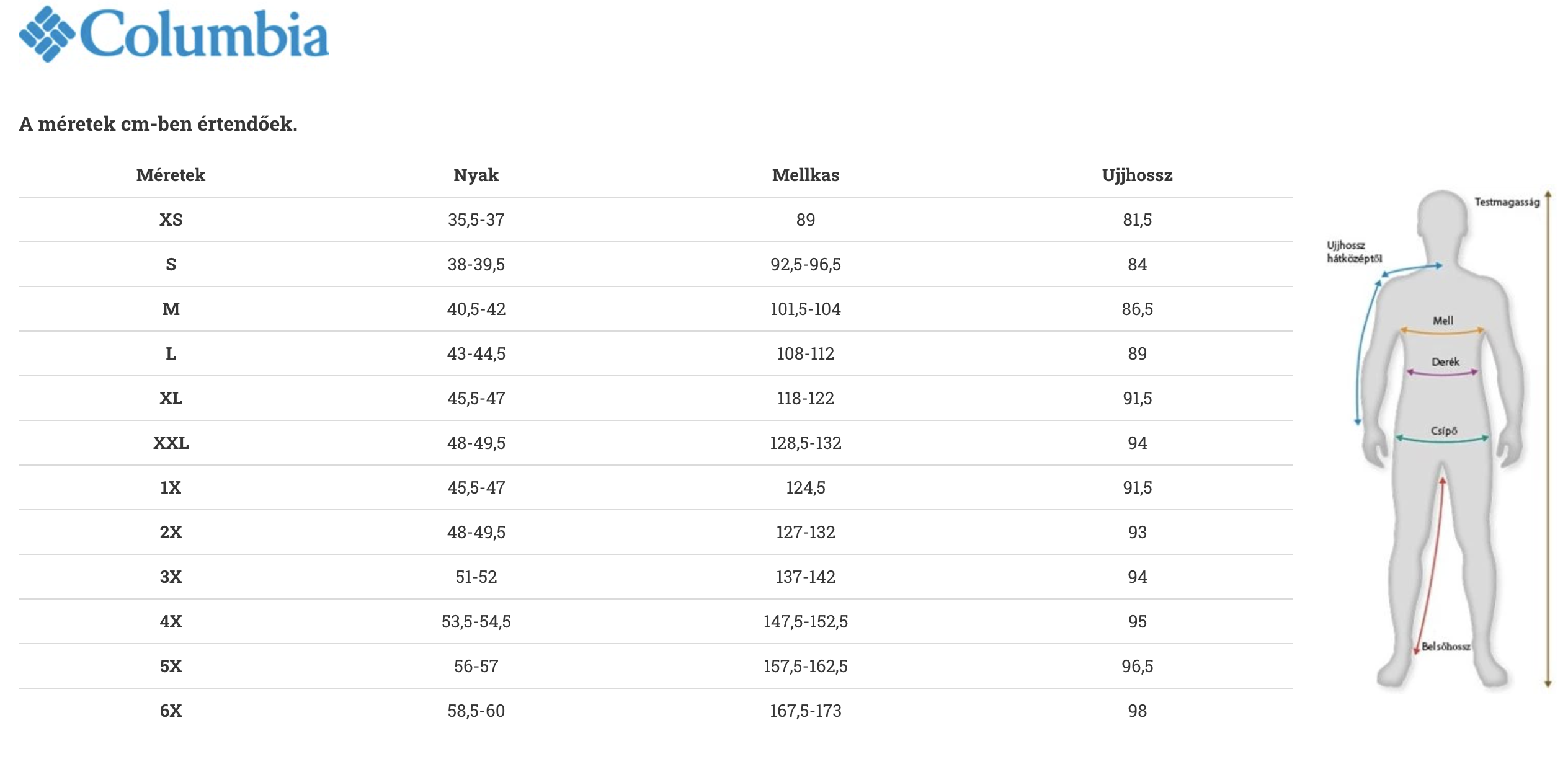Select the XS size row label
The height and width of the screenshot is (767, 1568).
(x=171, y=219)
